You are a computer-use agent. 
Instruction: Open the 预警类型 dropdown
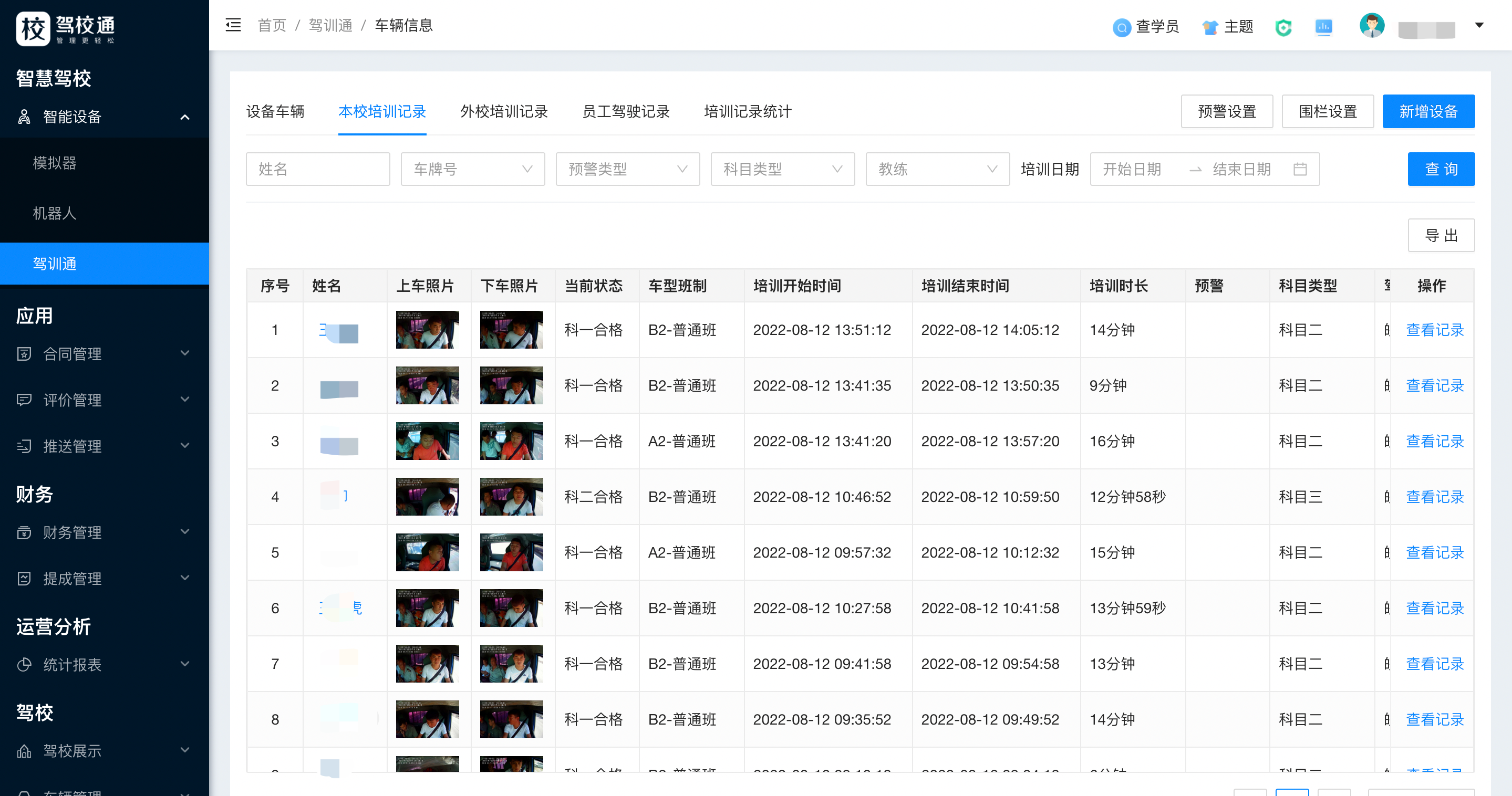[x=627, y=169]
